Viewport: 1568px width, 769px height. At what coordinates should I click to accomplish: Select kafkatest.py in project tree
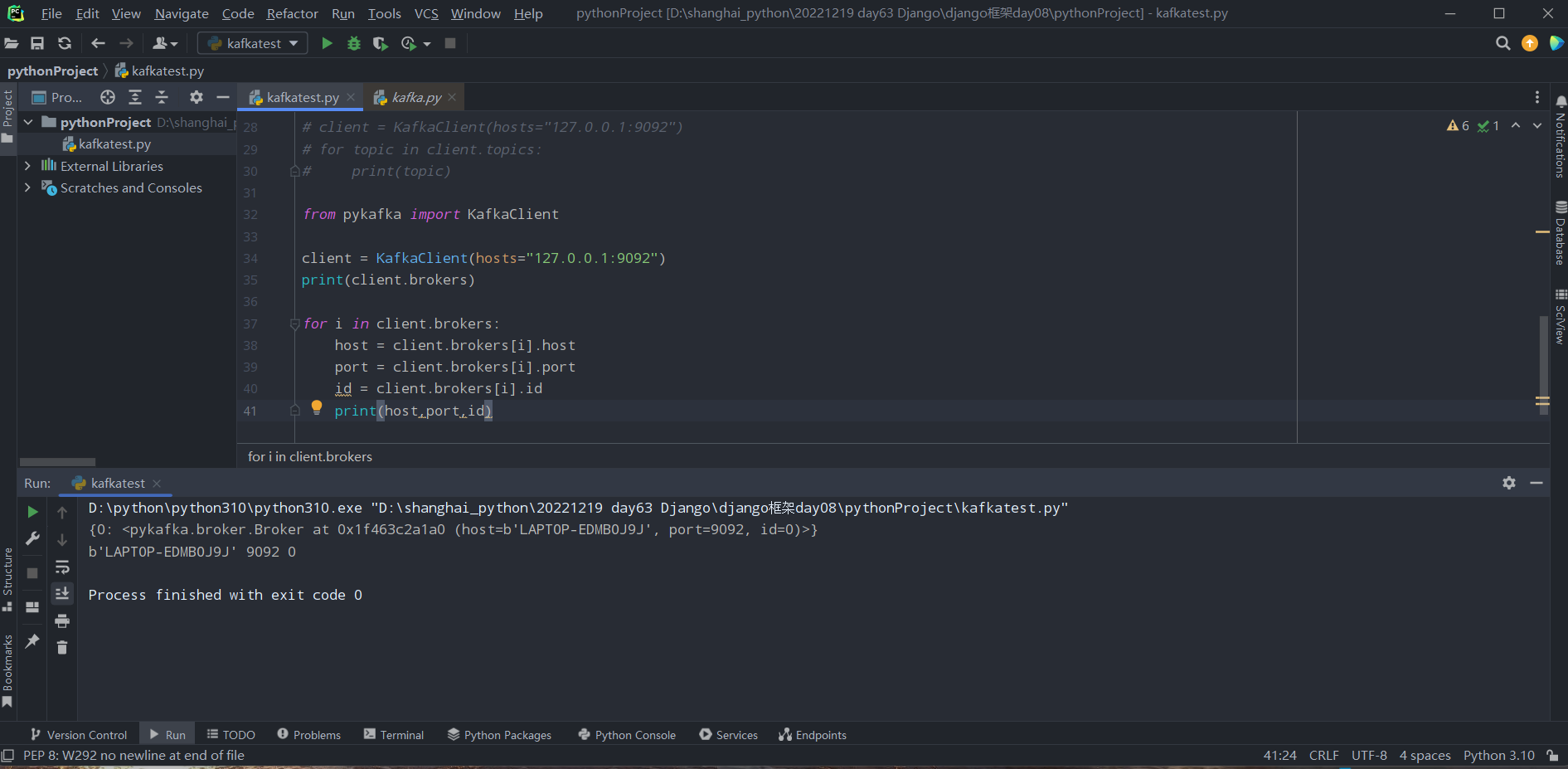pos(114,144)
